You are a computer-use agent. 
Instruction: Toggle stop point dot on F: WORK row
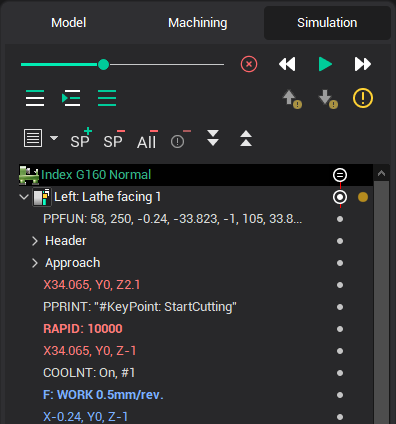pyautogui.click(x=340, y=395)
